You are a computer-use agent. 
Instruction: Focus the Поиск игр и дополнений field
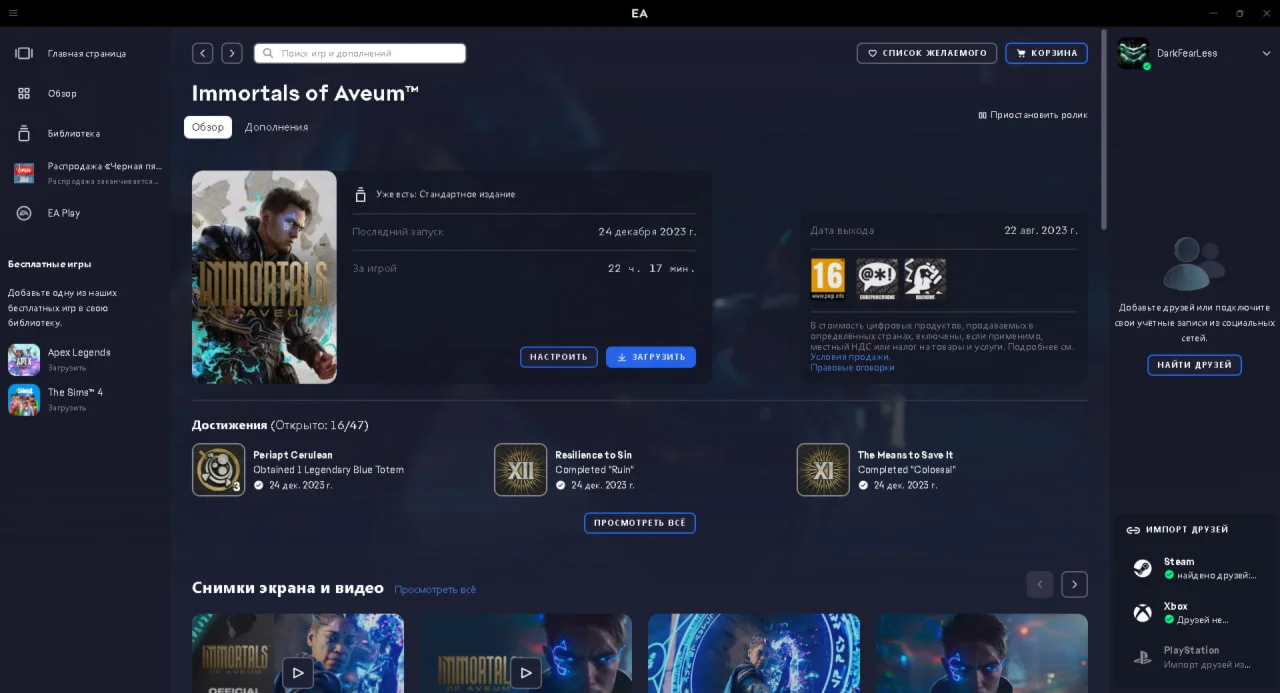[360, 53]
